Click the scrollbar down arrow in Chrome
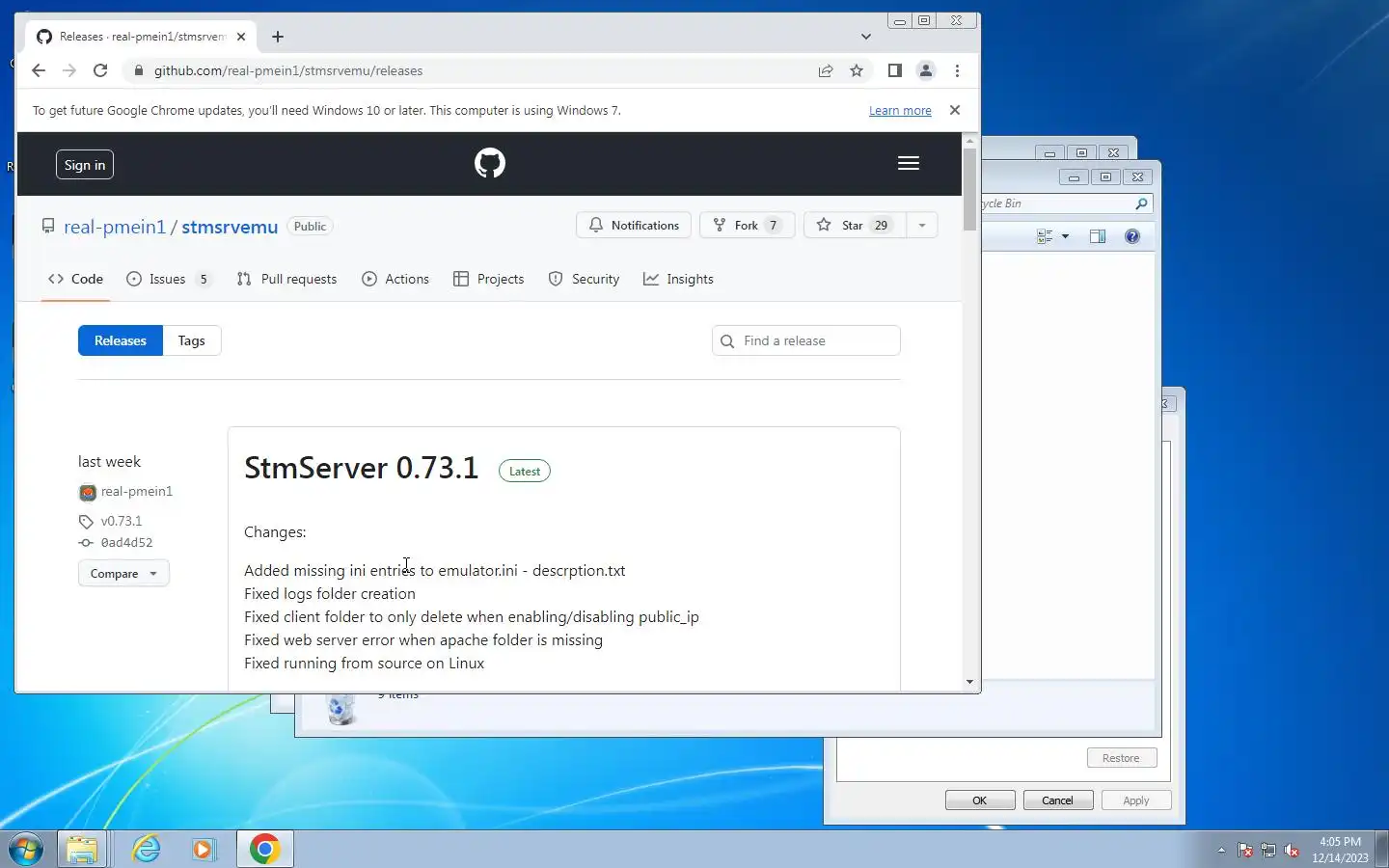 [970, 682]
